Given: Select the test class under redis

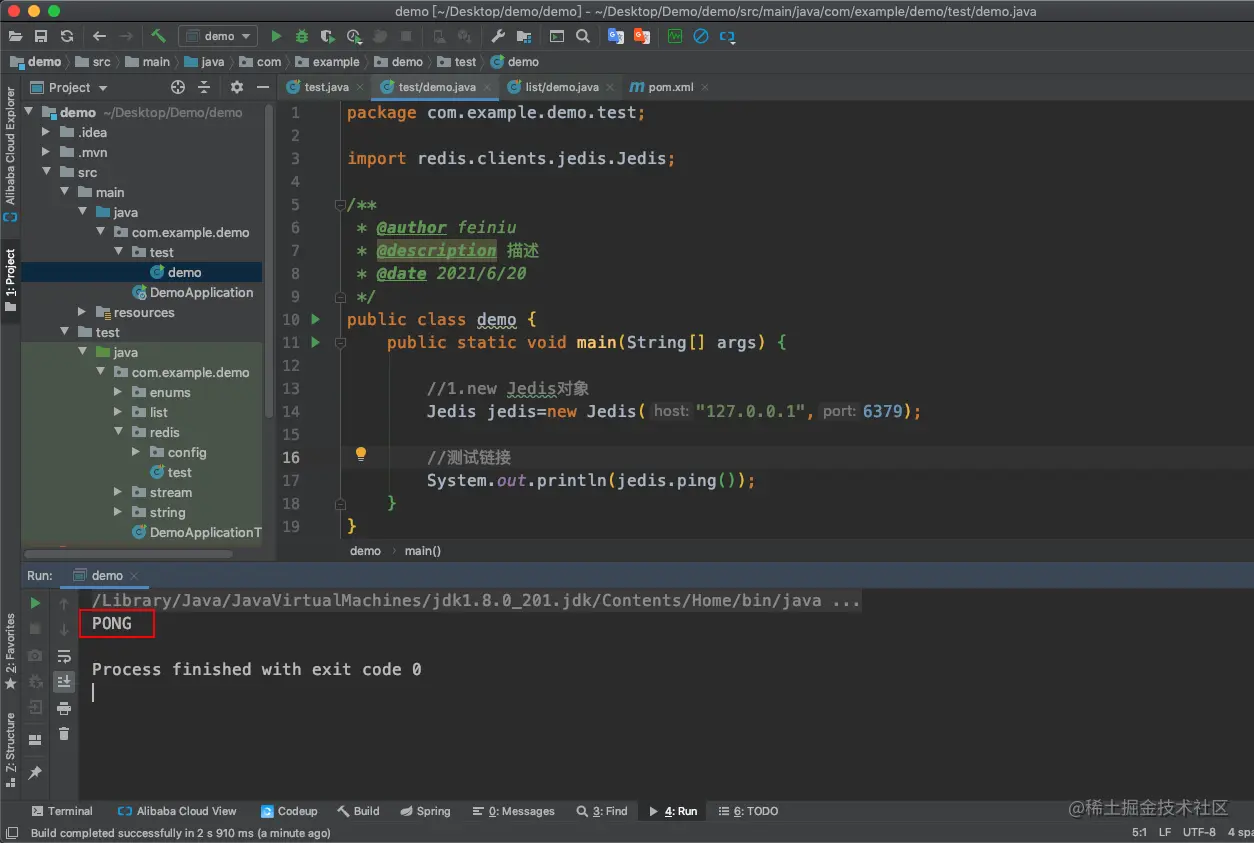Looking at the screenshot, I should point(171,472).
